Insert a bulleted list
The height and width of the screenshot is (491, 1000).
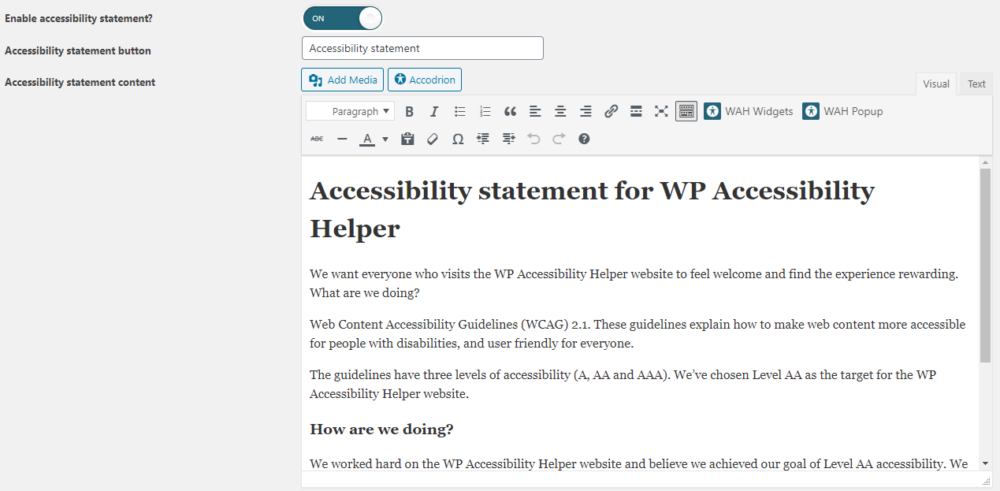tap(460, 112)
